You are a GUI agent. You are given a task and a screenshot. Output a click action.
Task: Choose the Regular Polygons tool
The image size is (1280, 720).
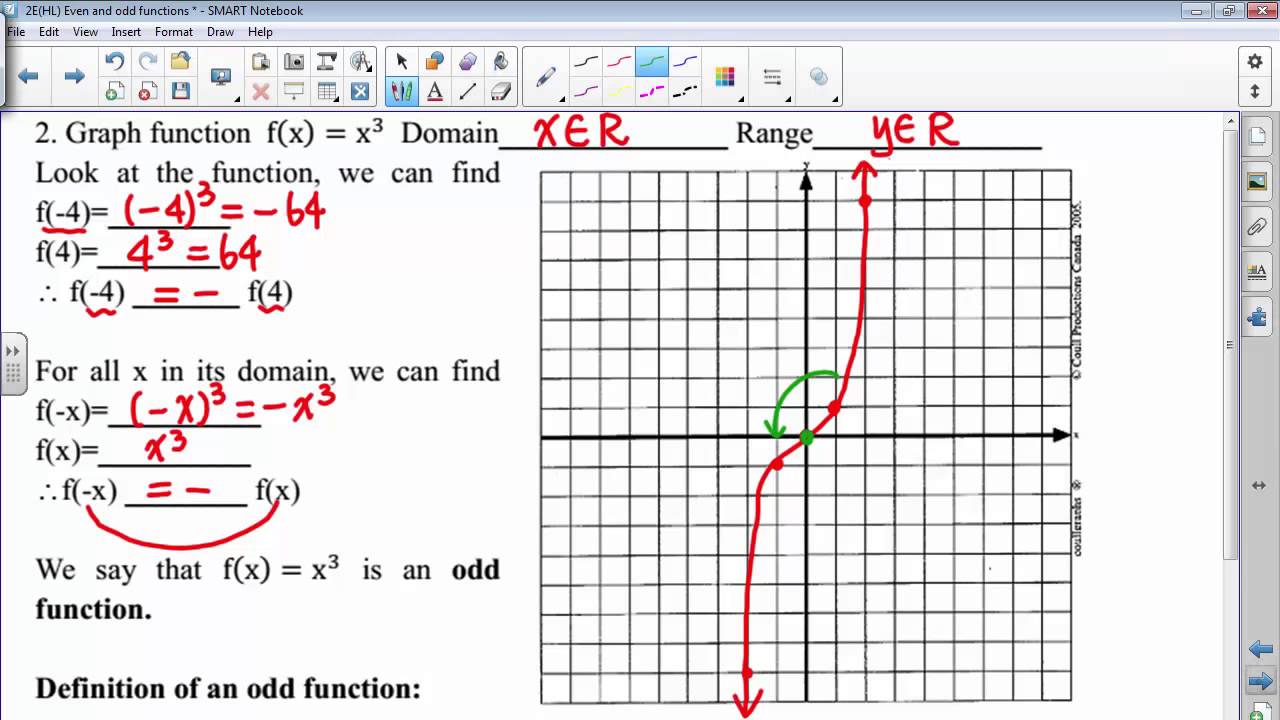tap(468, 62)
